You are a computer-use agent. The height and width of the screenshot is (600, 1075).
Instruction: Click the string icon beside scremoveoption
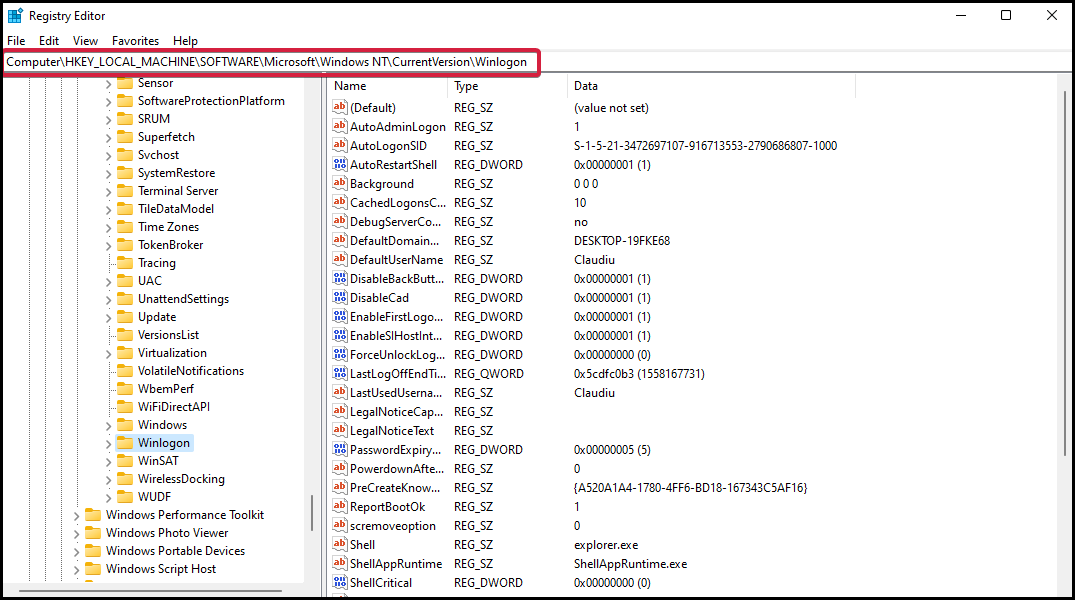[x=339, y=525]
